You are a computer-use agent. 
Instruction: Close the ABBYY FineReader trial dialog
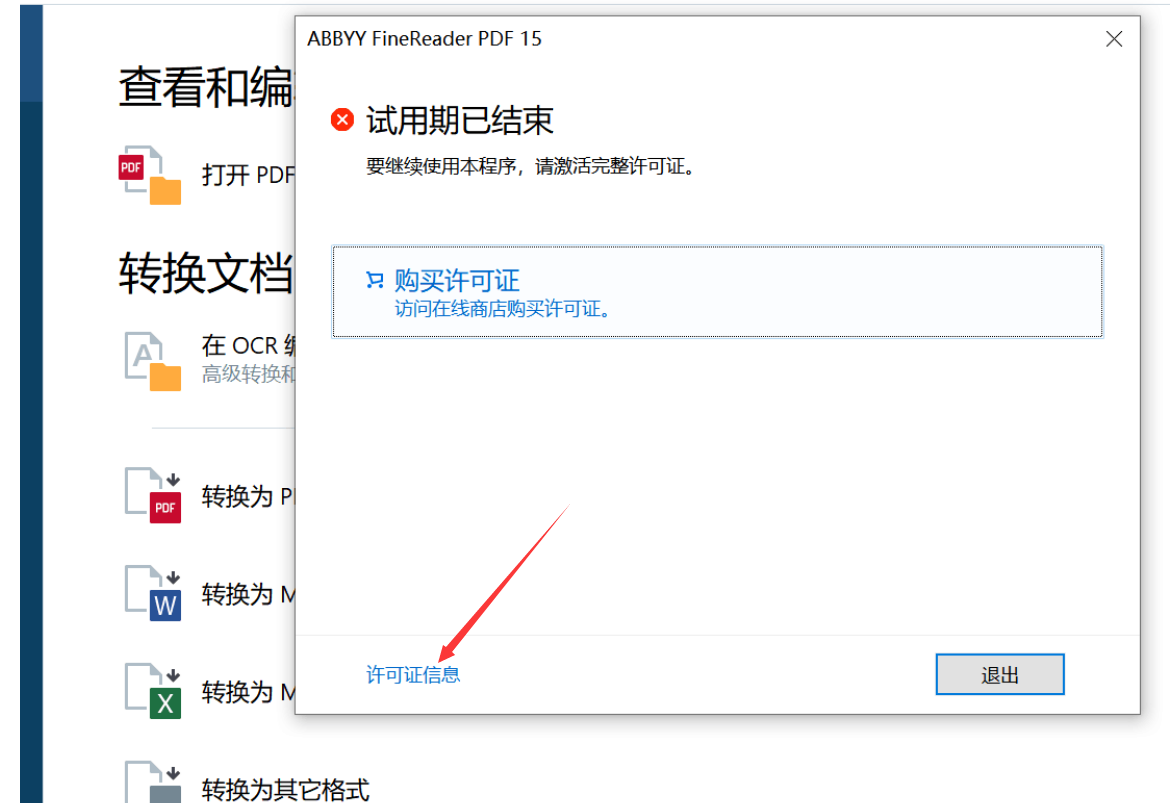tap(1114, 39)
